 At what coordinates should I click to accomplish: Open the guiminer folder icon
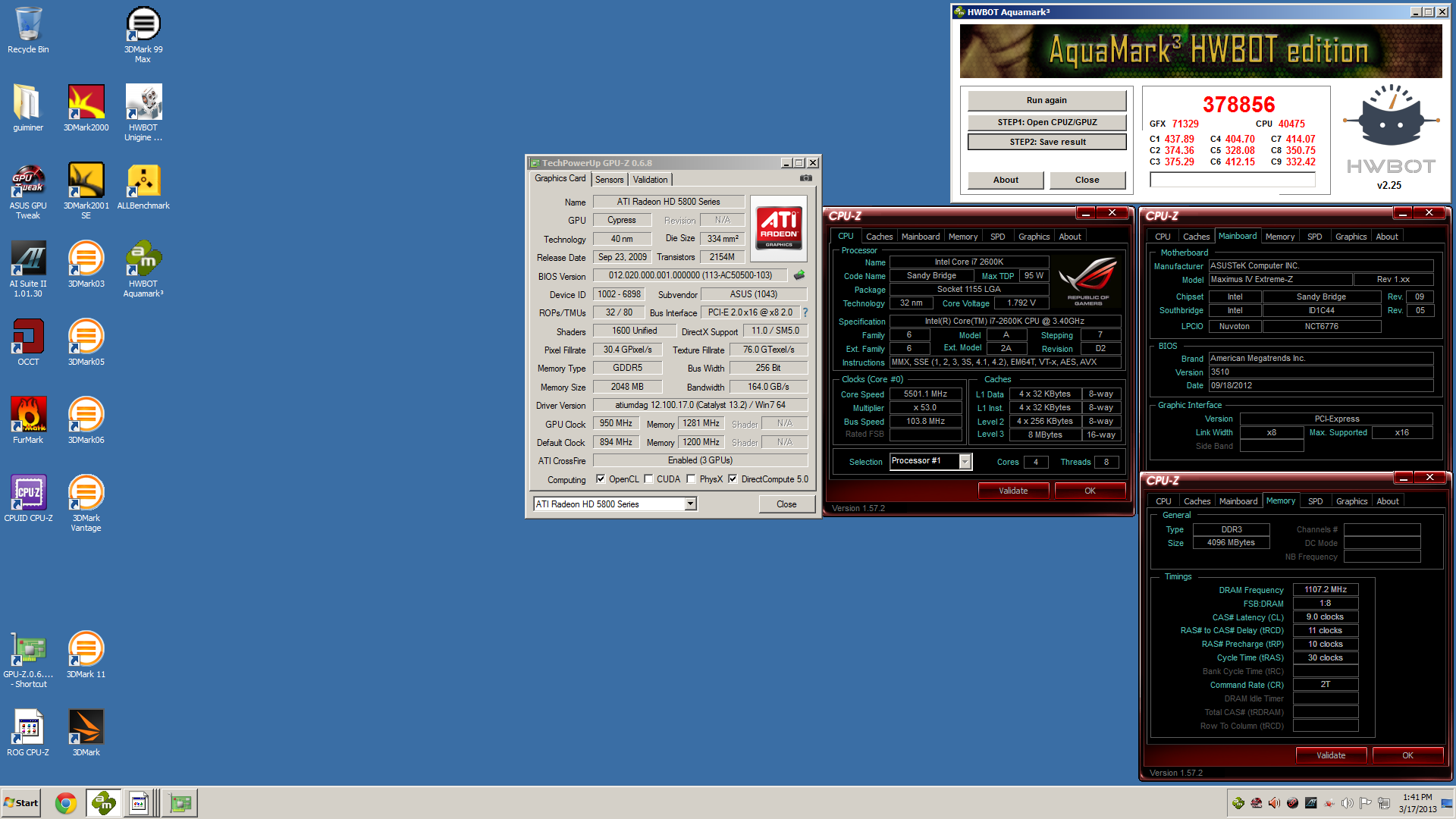point(28,108)
